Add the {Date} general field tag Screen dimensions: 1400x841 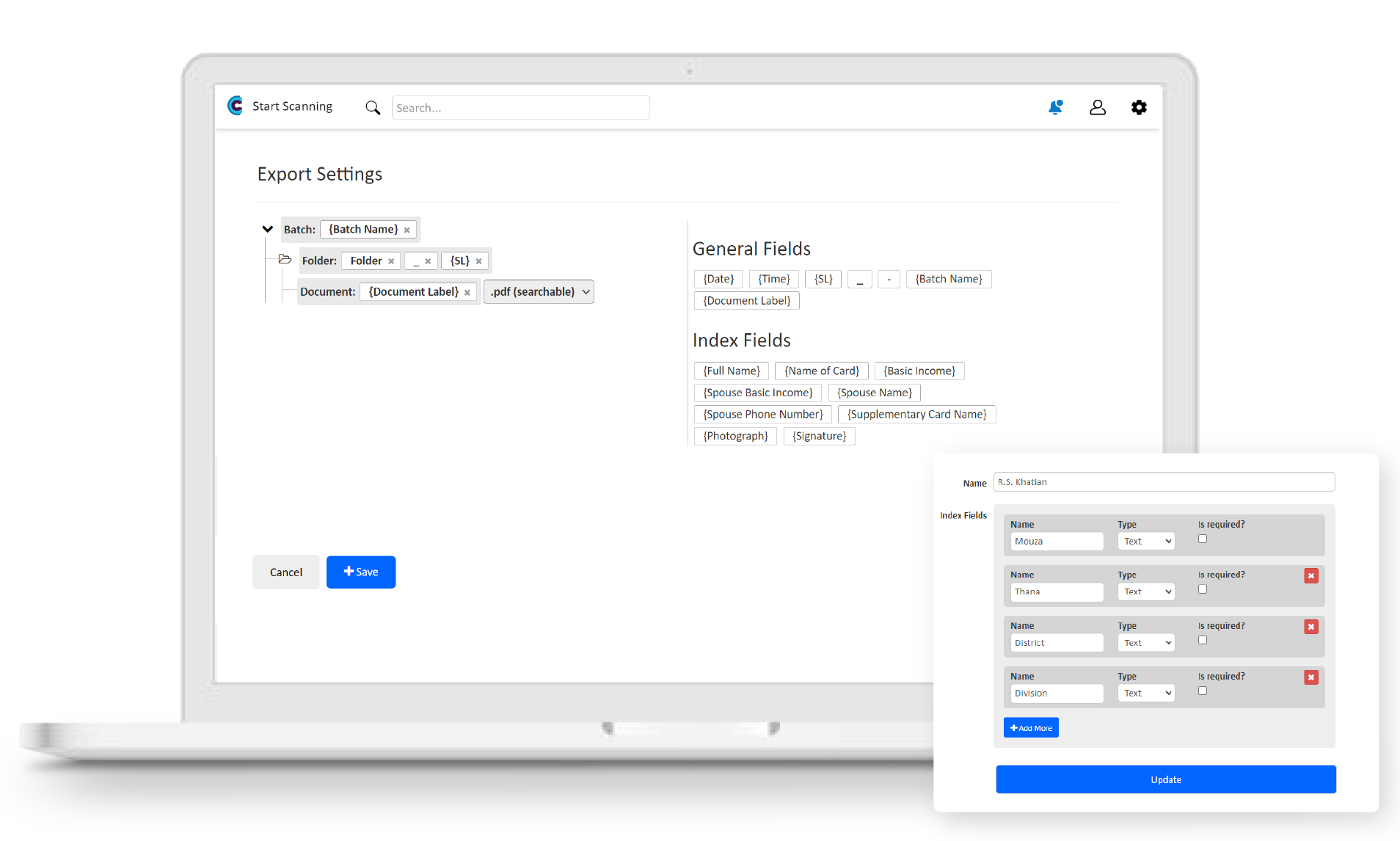click(718, 279)
